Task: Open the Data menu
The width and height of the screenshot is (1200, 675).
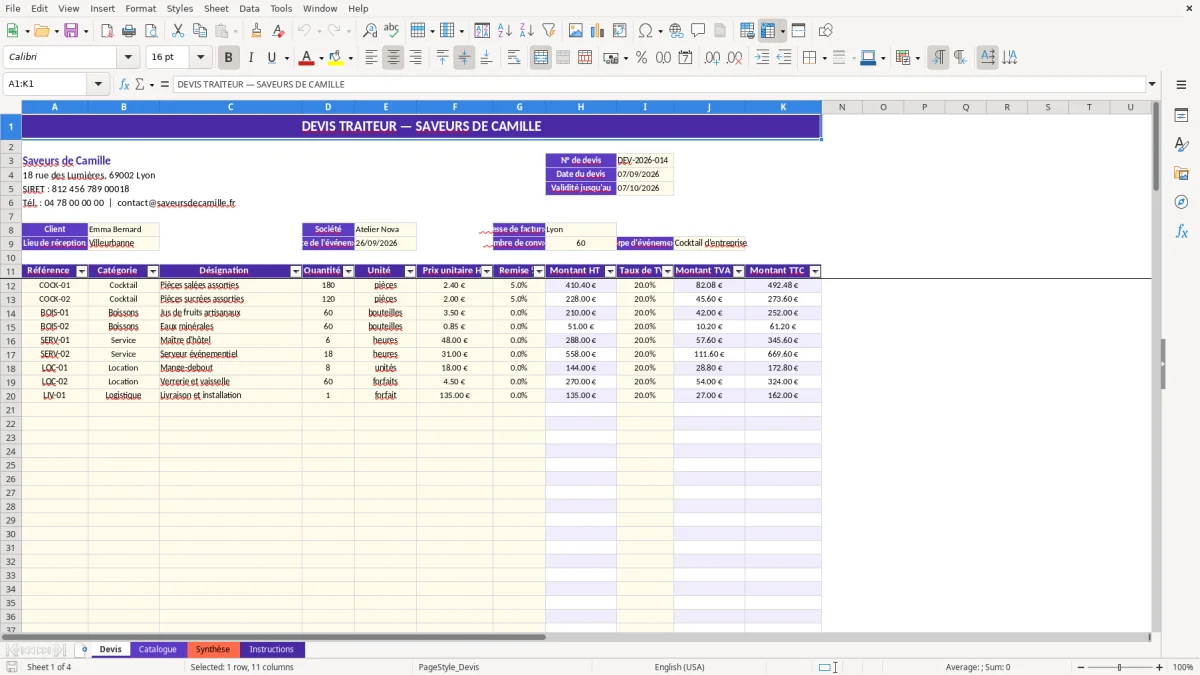Action: click(x=249, y=8)
